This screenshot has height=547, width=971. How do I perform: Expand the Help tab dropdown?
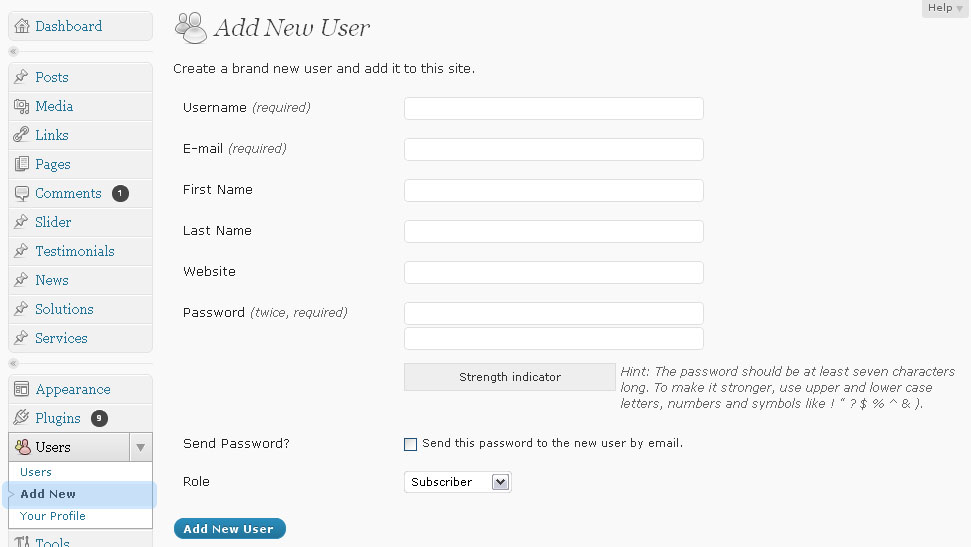(944, 8)
